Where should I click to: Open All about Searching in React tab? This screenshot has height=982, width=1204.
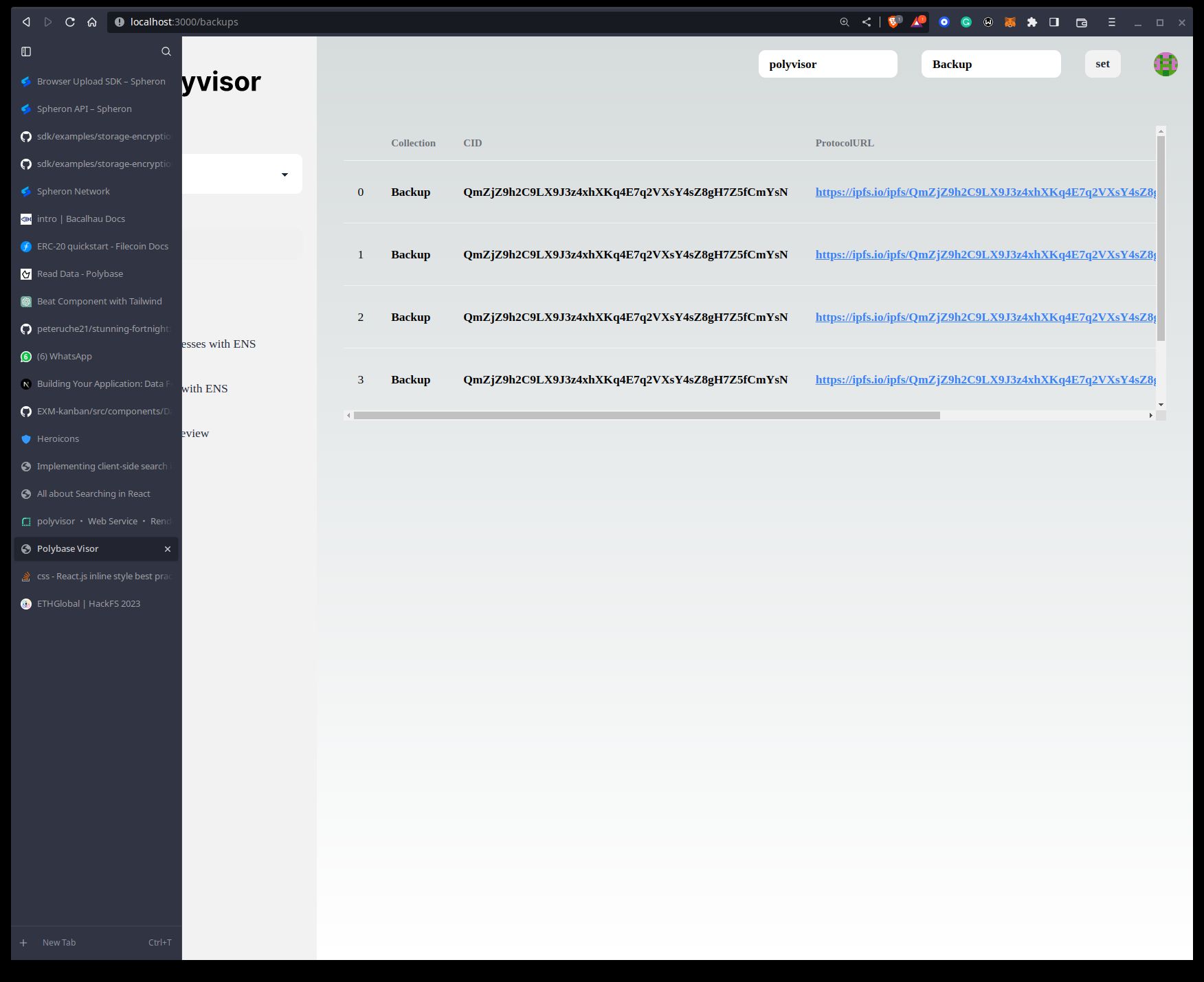pos(96,493)
